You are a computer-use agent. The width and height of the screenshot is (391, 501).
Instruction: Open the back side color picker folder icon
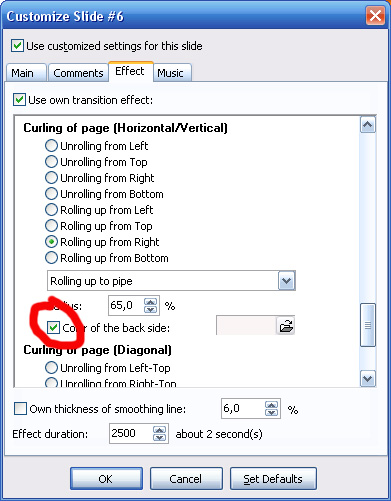[x=286, y=326]
